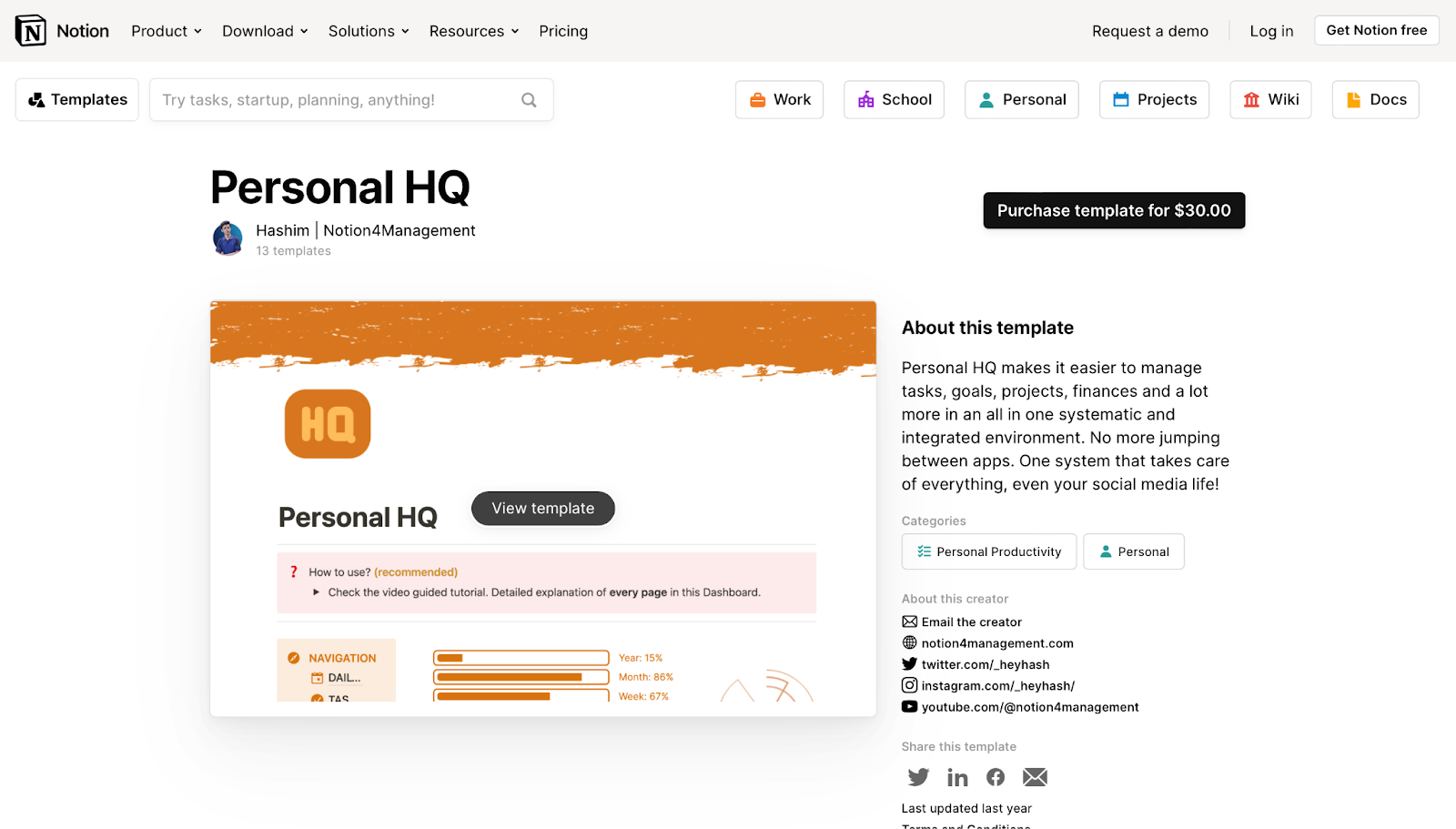This screenshot has width=1456, height=829.
Task: Open the Projects templates category
Action: click(1154, 99)
